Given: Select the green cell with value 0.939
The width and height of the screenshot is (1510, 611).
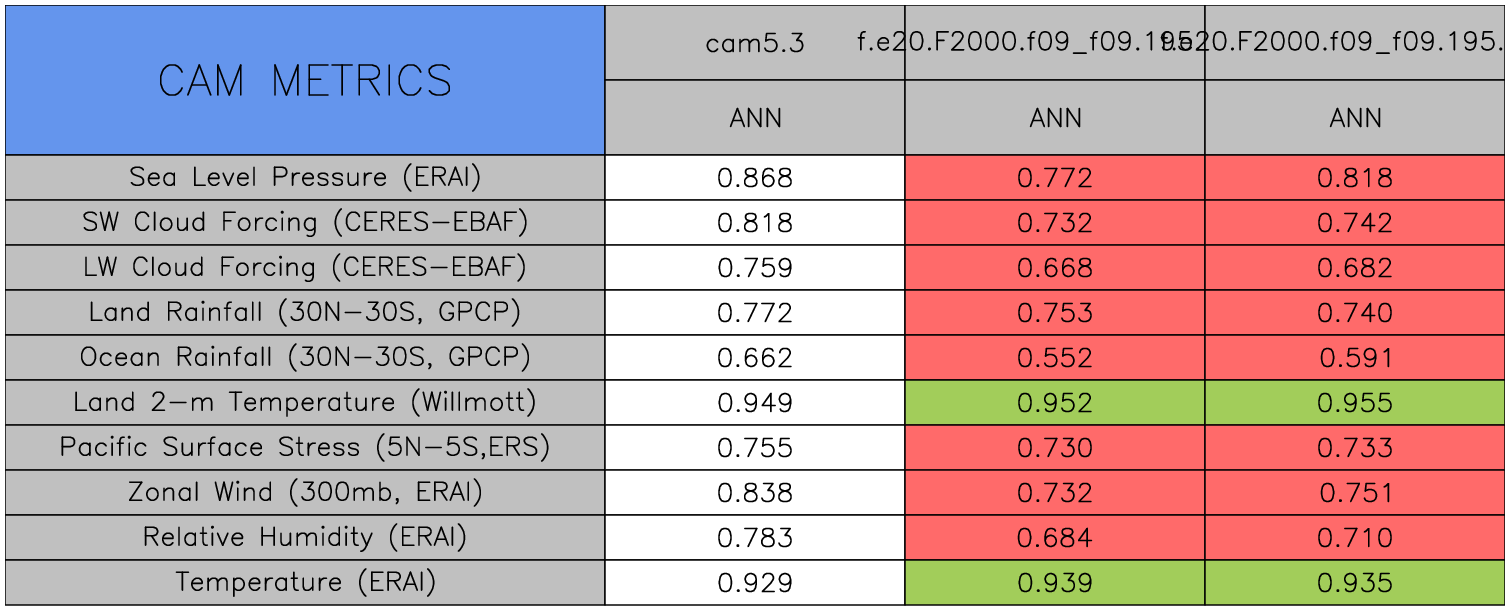Looking at the screenshot, I should [1055, 583].
